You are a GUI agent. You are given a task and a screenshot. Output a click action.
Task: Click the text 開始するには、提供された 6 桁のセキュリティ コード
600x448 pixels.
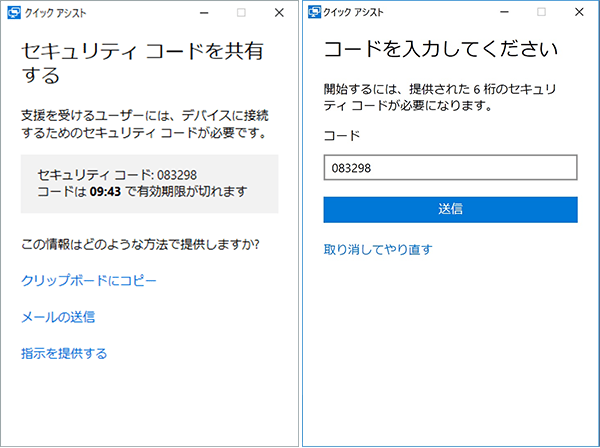pos(440,97)
